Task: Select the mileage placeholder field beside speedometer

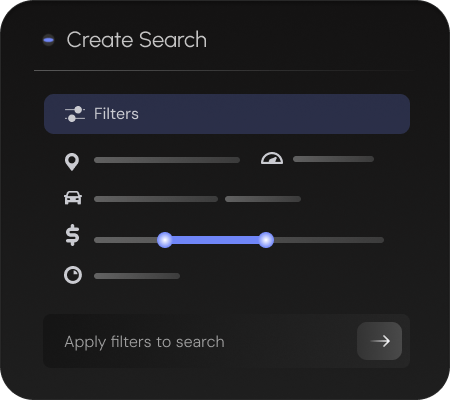Action: (333, 159)
